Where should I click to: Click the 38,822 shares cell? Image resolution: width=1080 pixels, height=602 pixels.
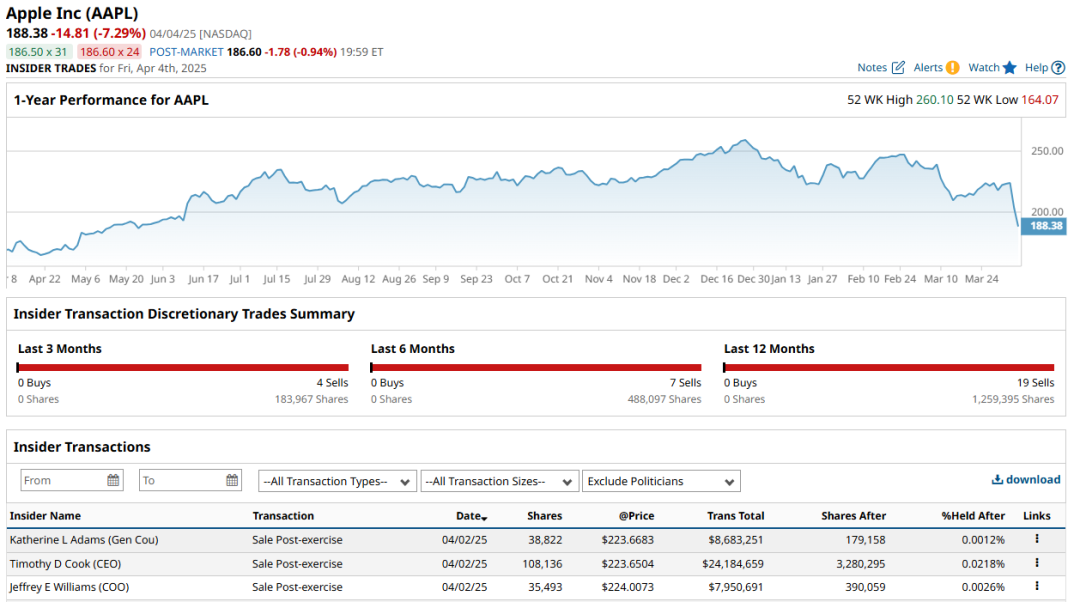pos(546,540)
